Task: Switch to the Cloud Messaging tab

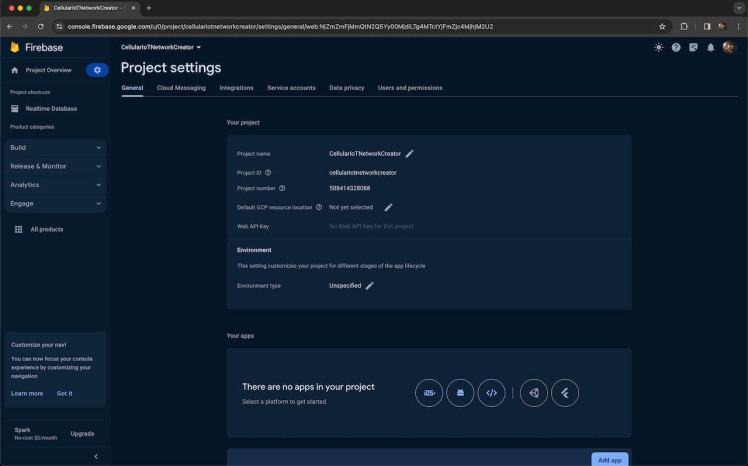Action: pyautogui.click(x=181, y=88)
